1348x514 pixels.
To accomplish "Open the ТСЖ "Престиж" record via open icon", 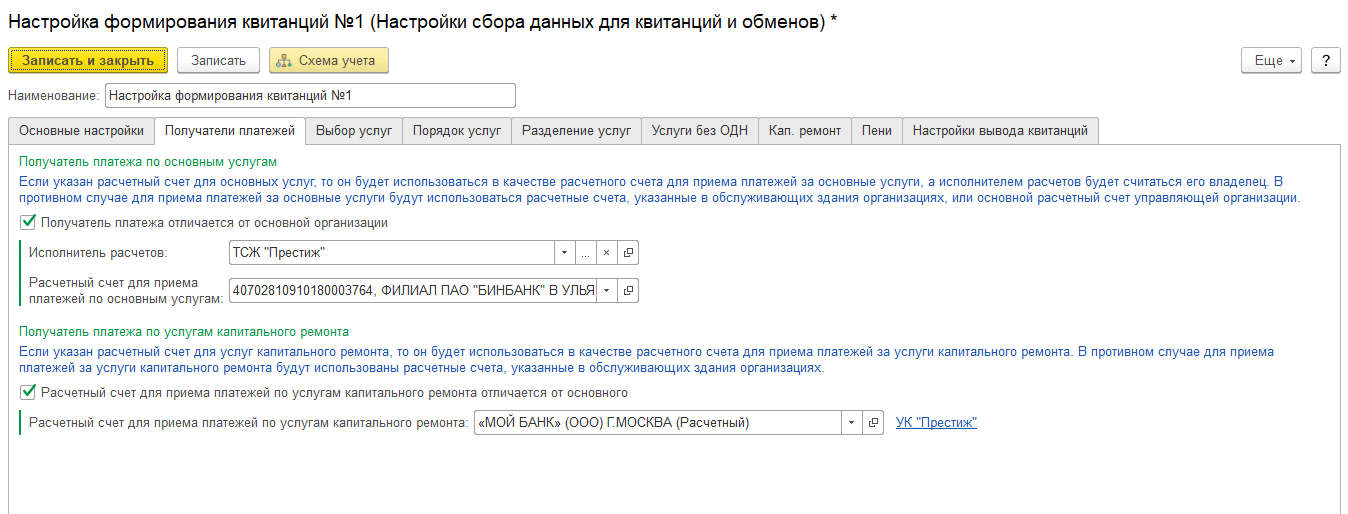I will point(628,253).
